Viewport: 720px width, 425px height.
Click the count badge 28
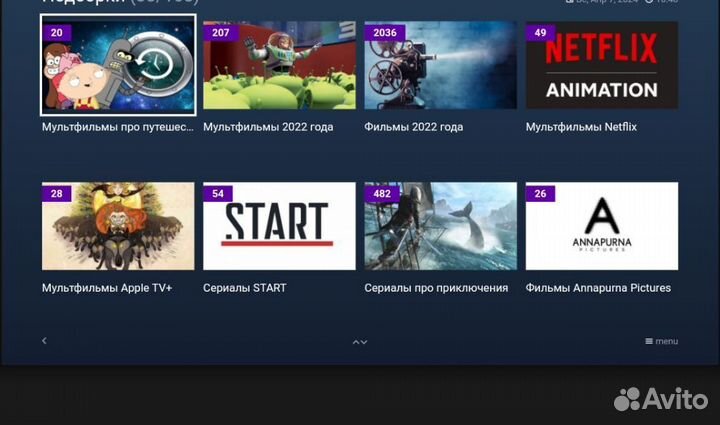(x=56, y=194)
